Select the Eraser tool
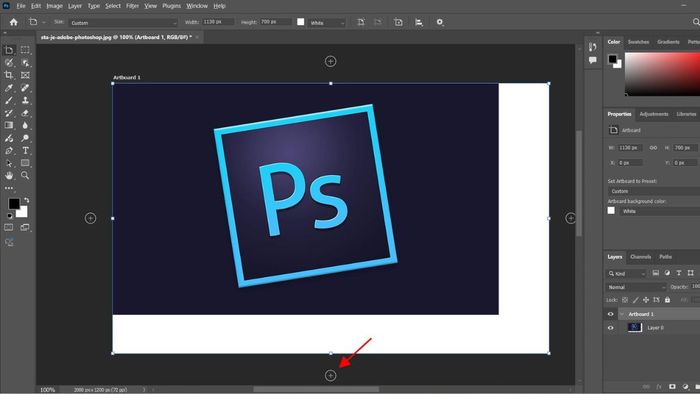Screen dimensions: 700x394 [25, 113]
